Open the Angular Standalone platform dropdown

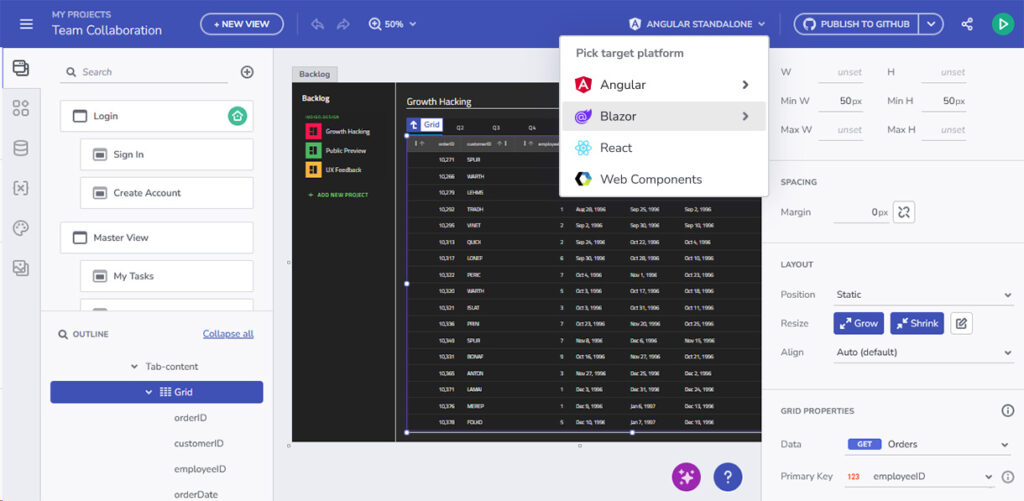(697, 24)
